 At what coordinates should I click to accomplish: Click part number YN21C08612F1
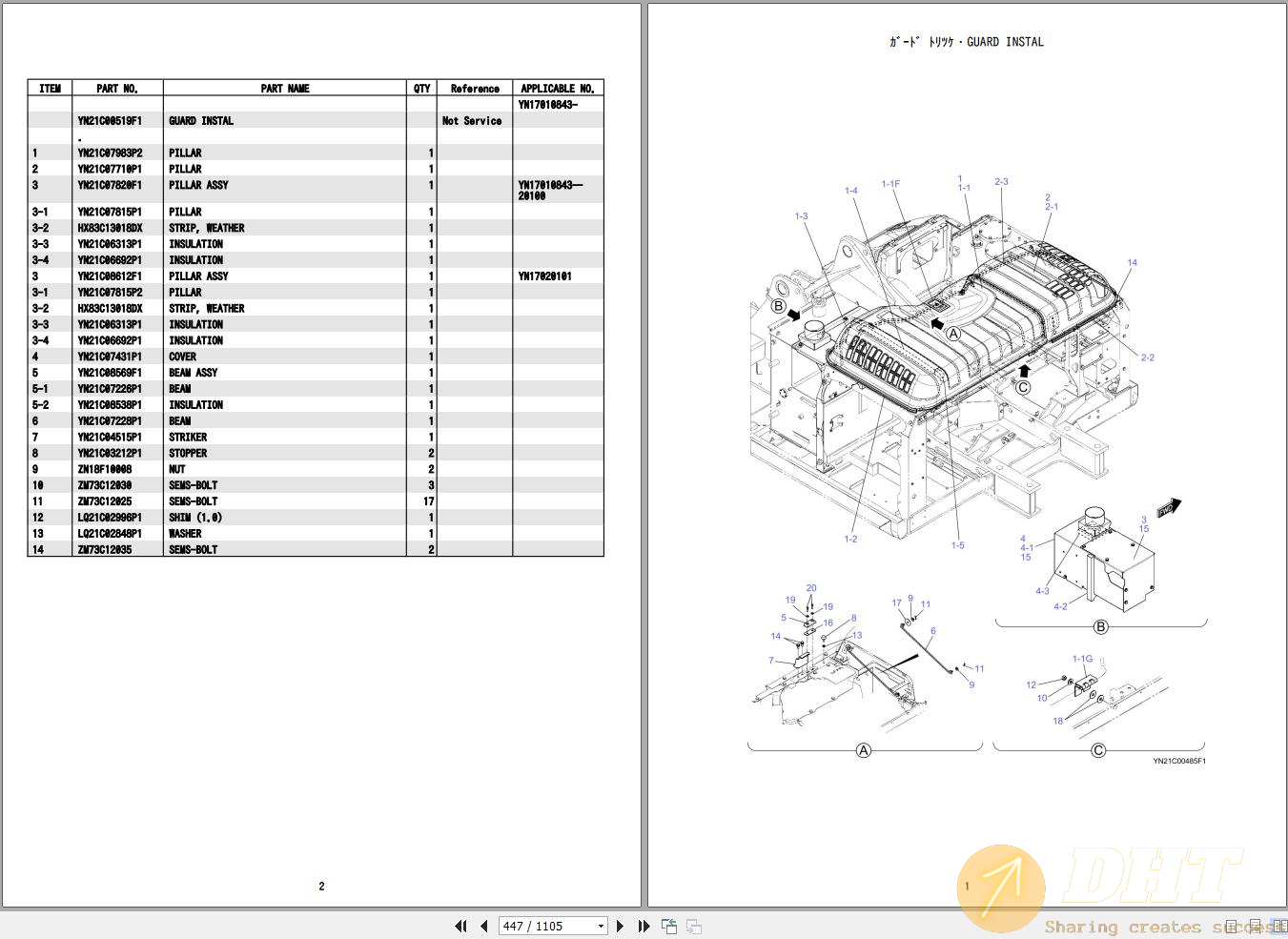pyautogui.click(x=110, y=276)
